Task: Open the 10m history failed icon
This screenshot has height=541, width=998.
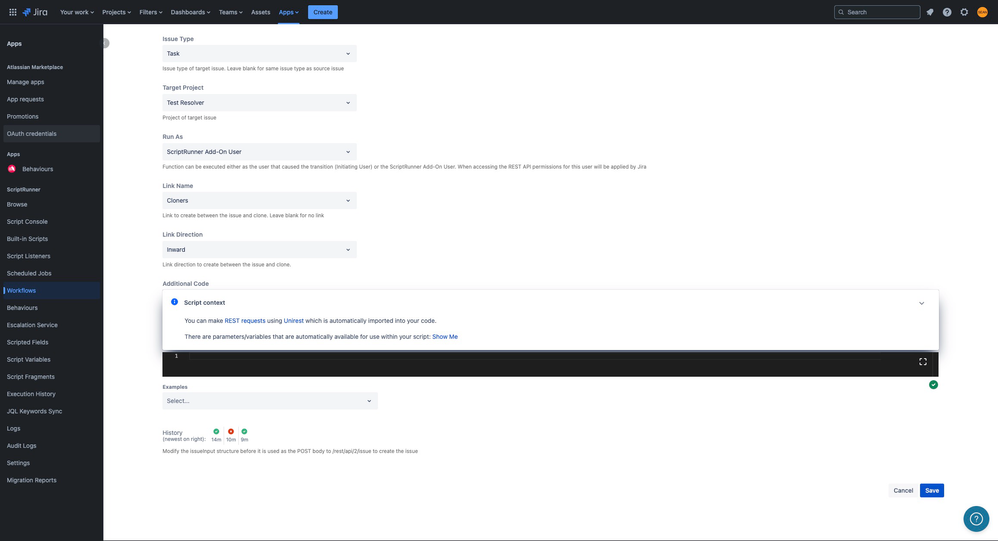Action: pos(231,432)
